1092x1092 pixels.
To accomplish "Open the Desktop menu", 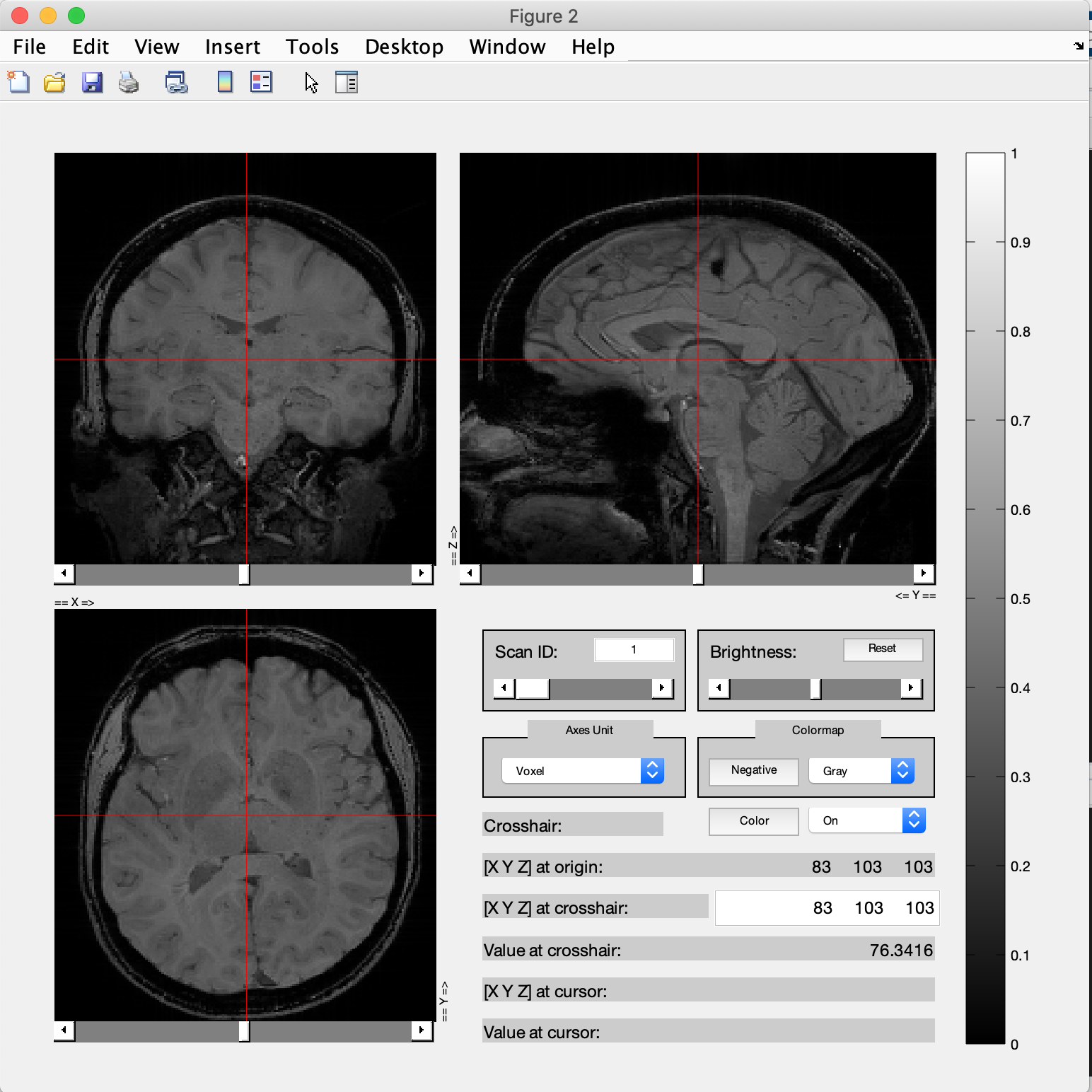I will [404, 47].
